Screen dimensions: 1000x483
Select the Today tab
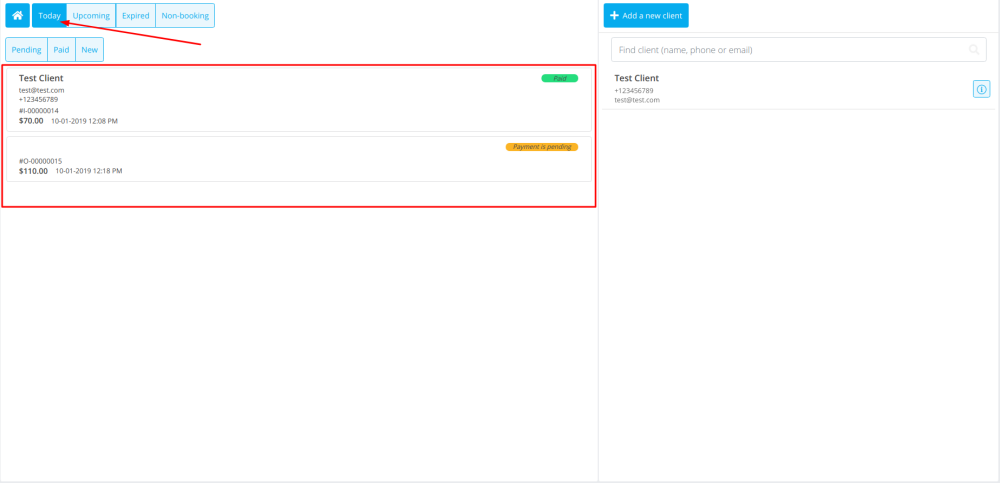coord(49,16)
